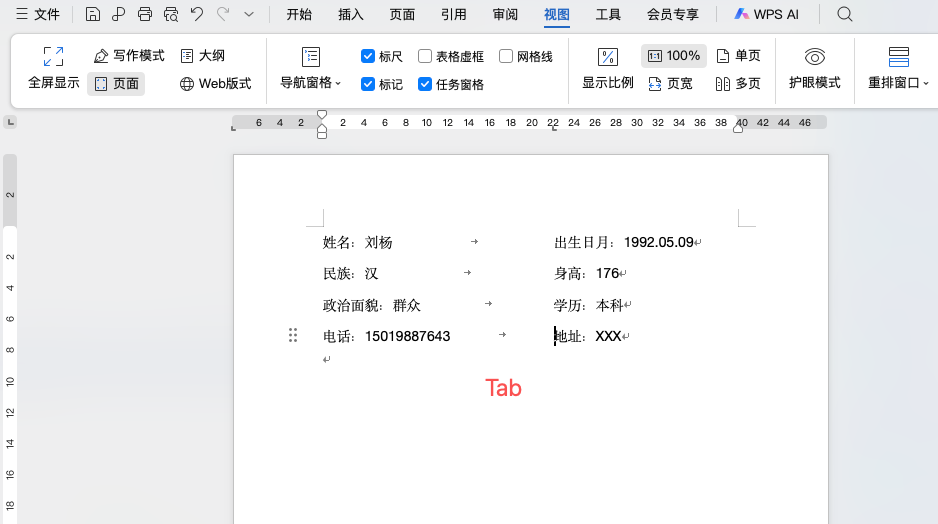Click the tab stop at ruler 22

554,129
